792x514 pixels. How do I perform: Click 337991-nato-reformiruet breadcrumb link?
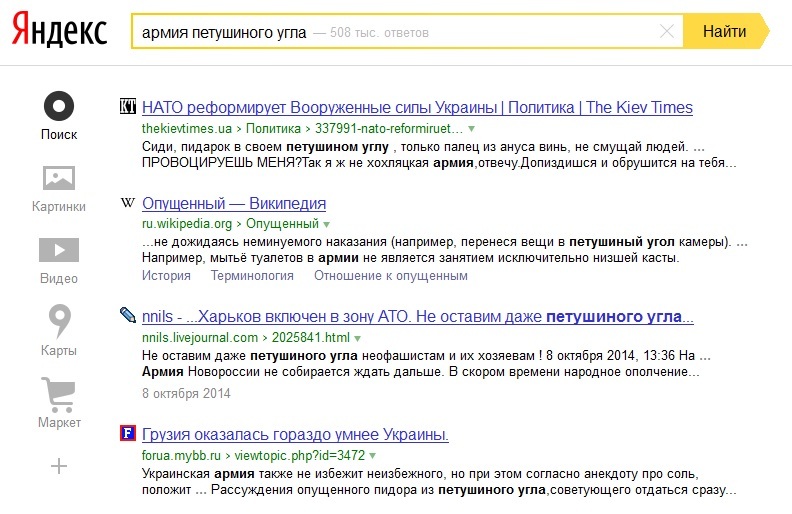pyautogui.click(x=388, y=129)
